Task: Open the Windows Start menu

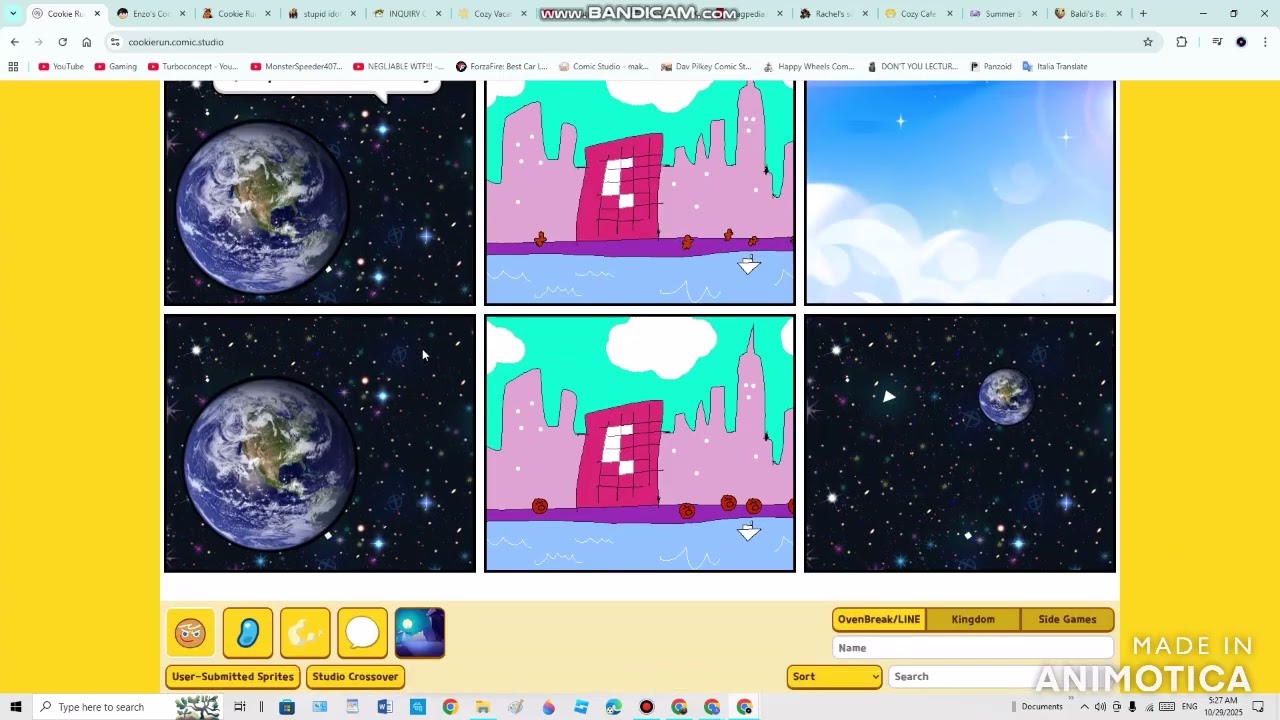Action: tap(16, 707)
